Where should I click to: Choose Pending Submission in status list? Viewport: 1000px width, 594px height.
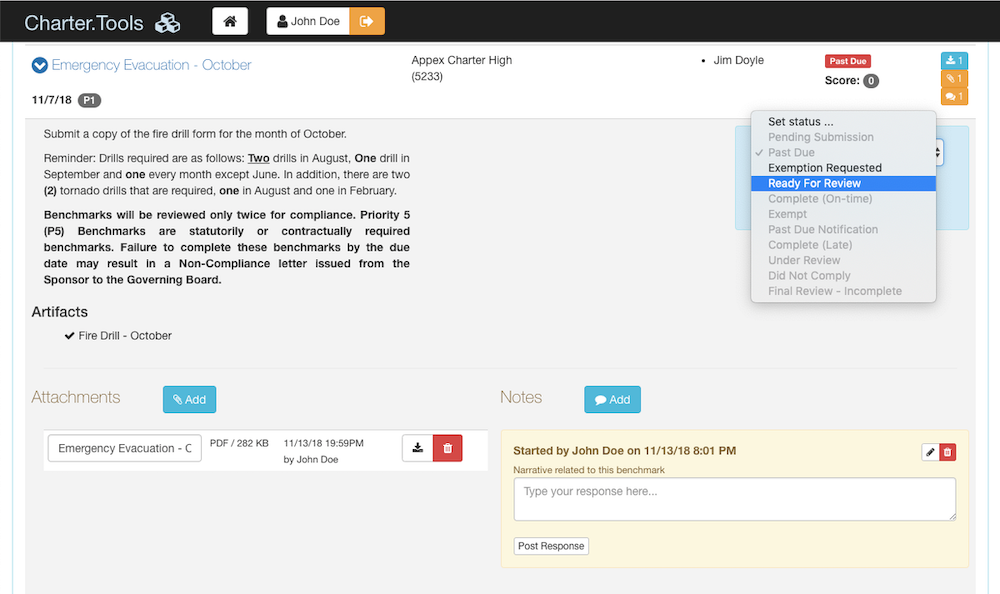click(843, 137)
